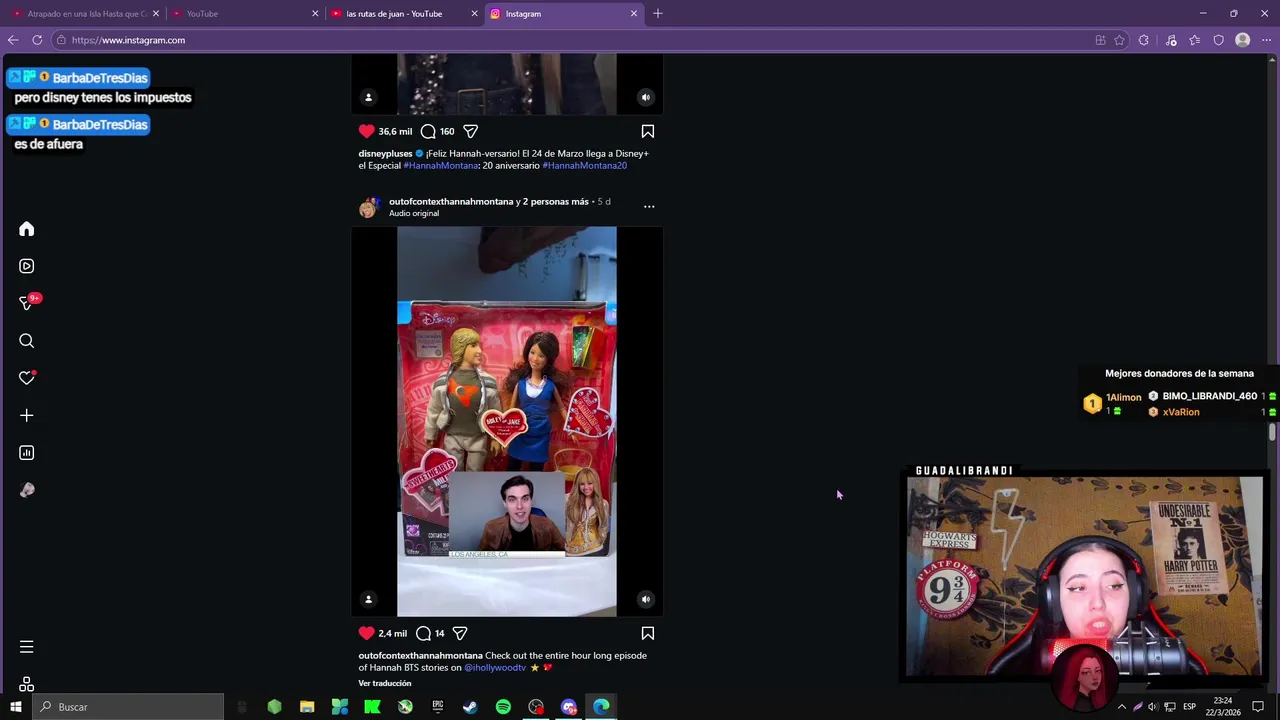Image resolution: width=1280 pixels, height=720 pixels.
Task: Open comments on post with 14 comments
Action: pos(423,633)
